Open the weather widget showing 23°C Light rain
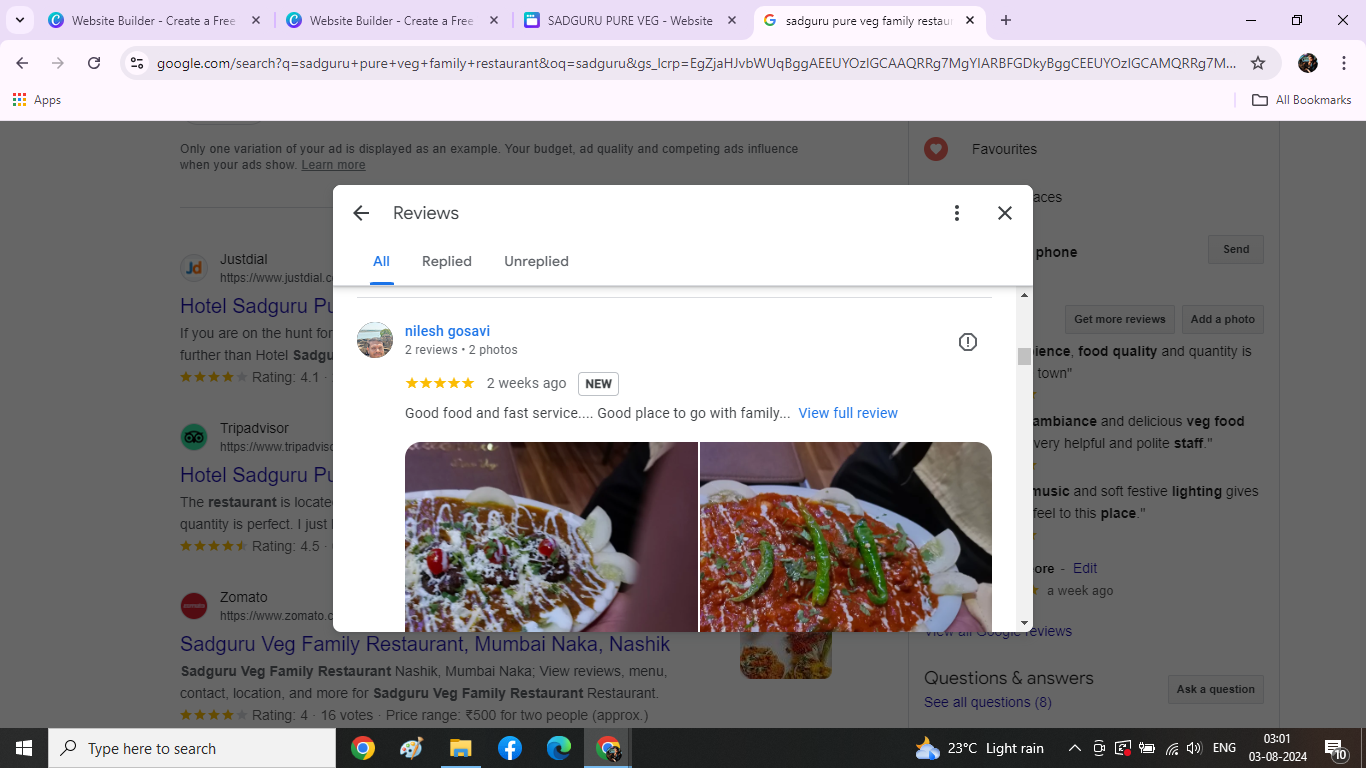Viewport: 1366px width, 768px height. 979,748
